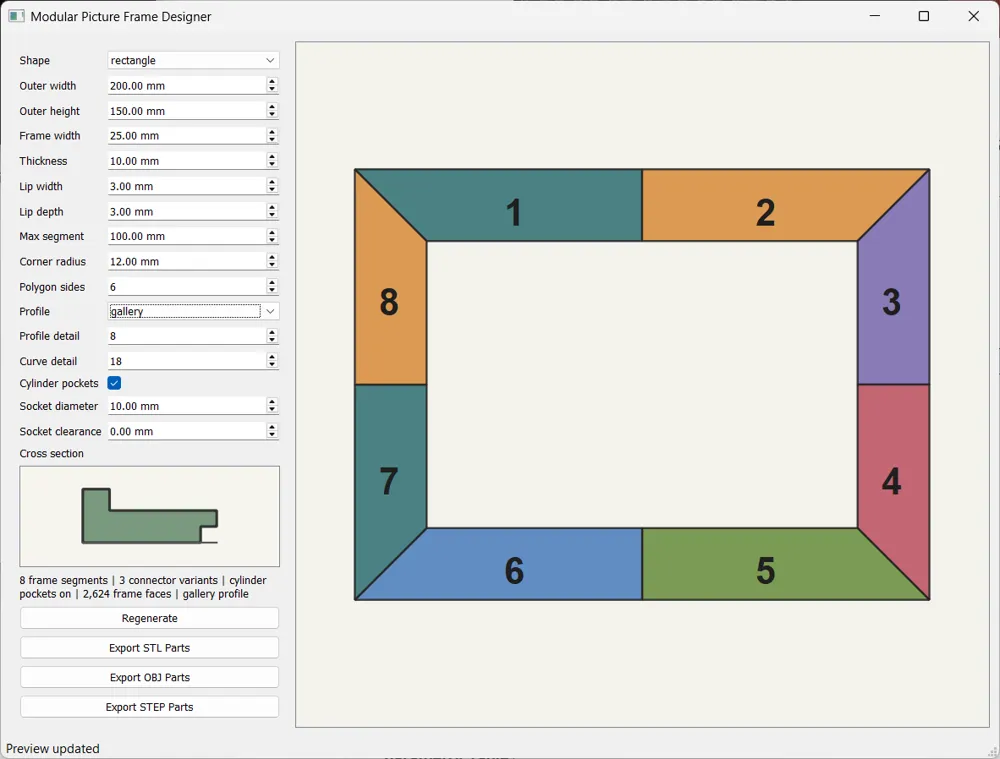Decrease Socket clearance with down arrow
1000x759 pixels.
(272, 435)
